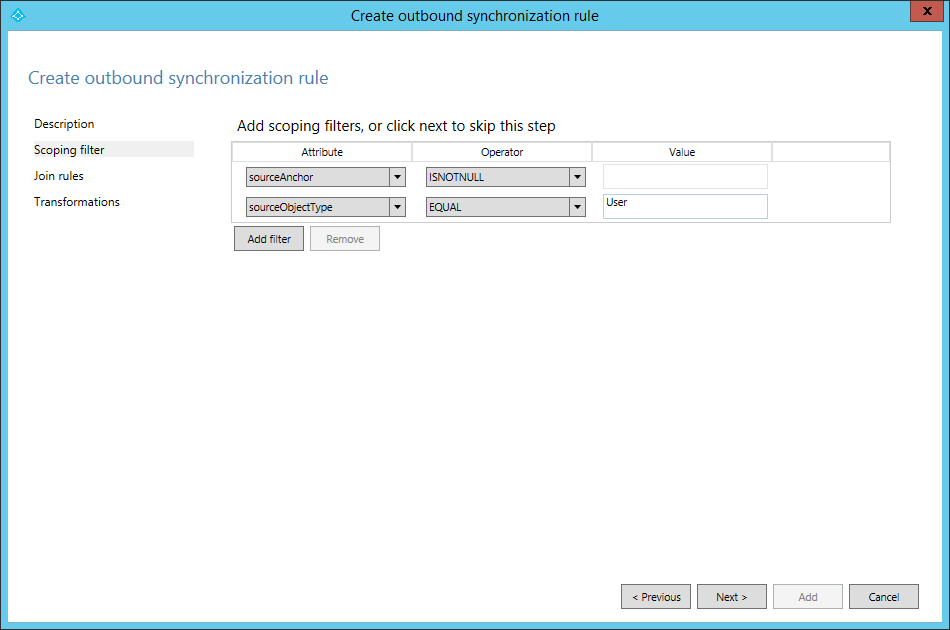
Task: Click the Operator column header
Action: (502, 152)
